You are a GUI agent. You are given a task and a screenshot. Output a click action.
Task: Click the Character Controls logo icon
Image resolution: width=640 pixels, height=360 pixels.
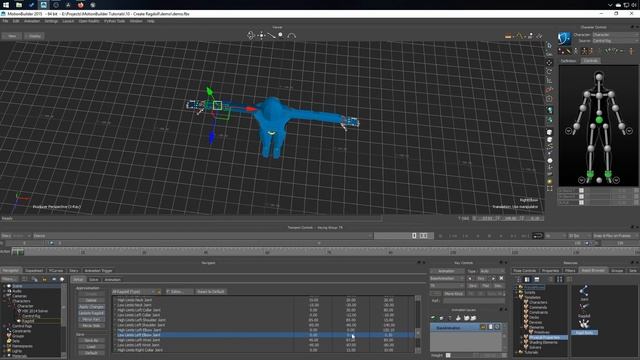pos(564,38)
